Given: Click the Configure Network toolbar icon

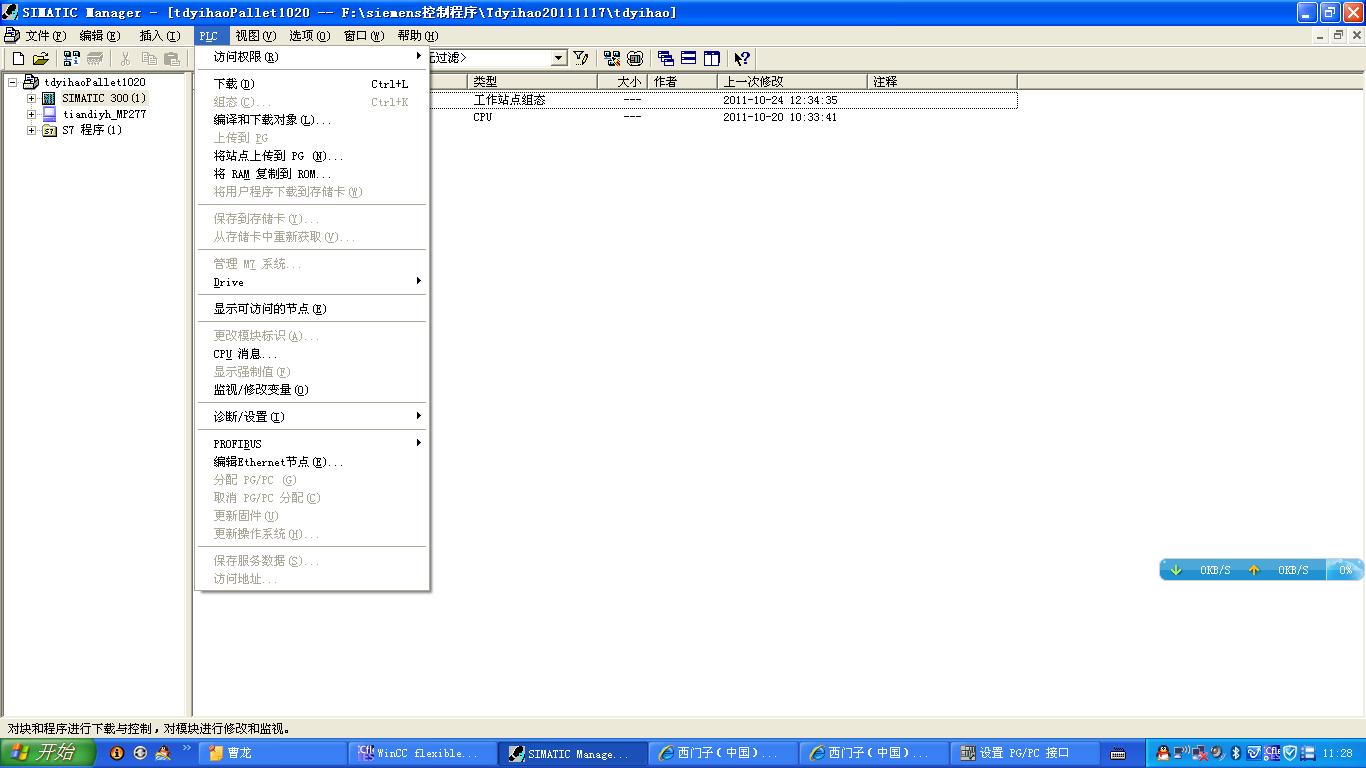Looking at the screenshot, I should click(612, 58).
